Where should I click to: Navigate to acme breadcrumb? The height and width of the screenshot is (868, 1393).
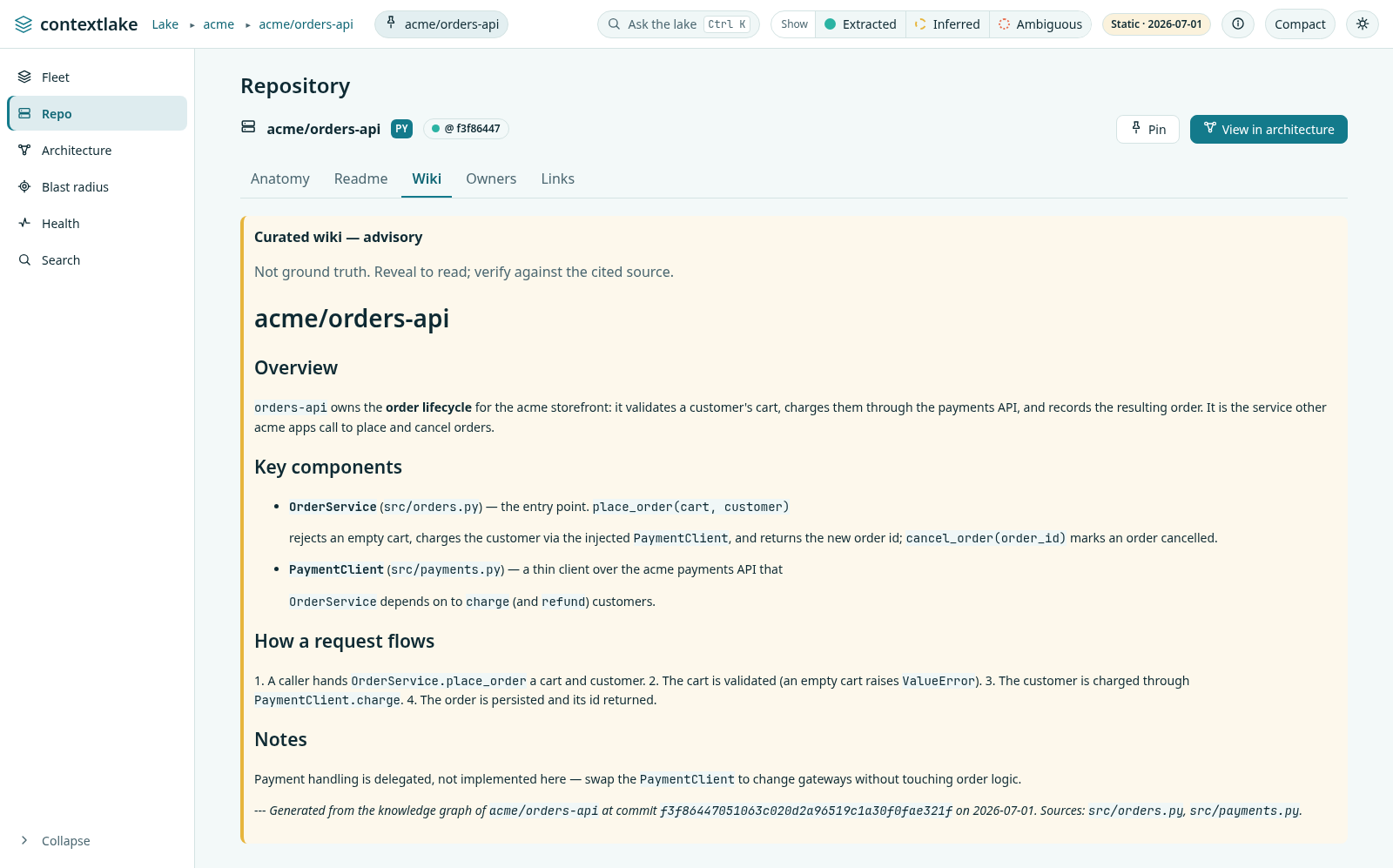[219, 24]
